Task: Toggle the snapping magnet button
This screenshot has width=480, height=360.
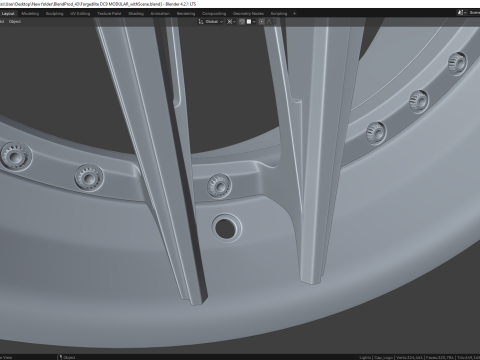Action: coord(242,22)
